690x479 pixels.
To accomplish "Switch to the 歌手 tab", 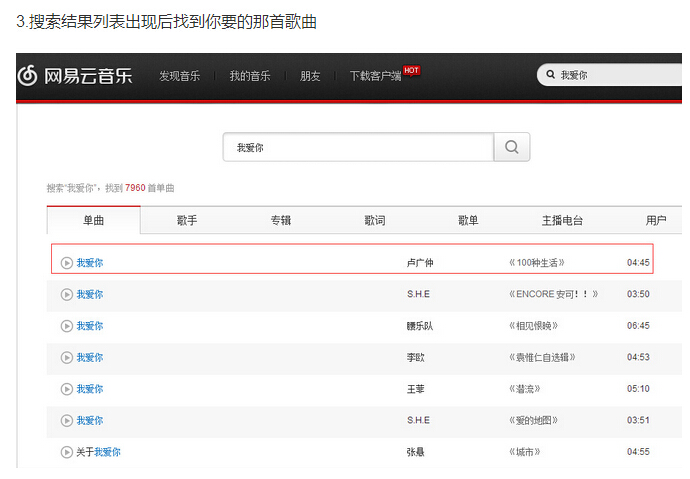I will 187,220.
